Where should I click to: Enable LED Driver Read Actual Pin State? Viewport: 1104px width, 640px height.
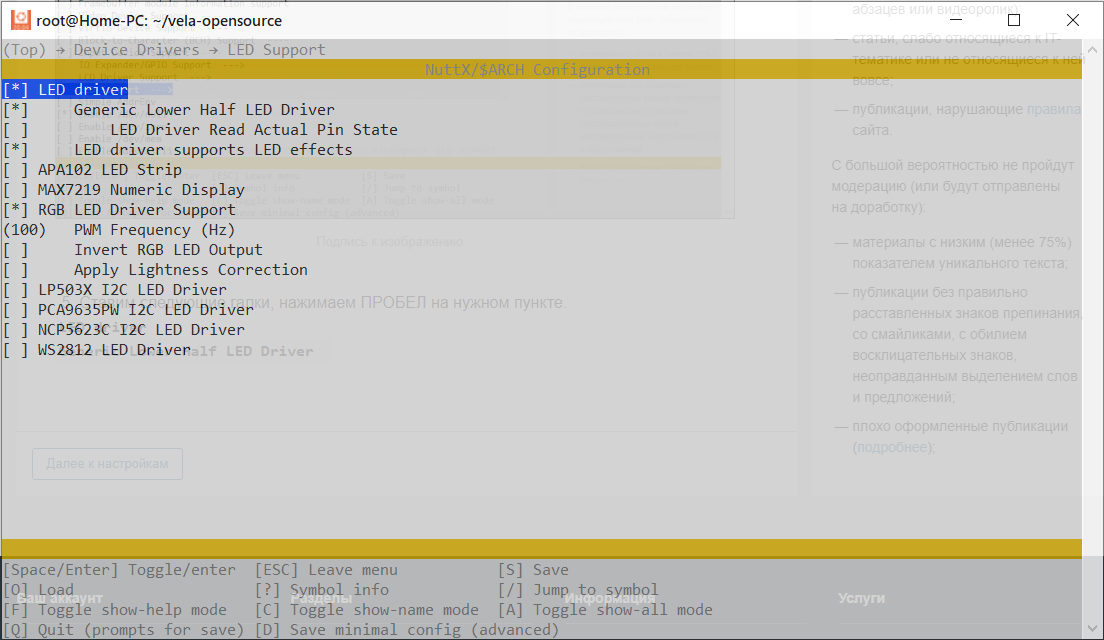[x=15, y=130]
